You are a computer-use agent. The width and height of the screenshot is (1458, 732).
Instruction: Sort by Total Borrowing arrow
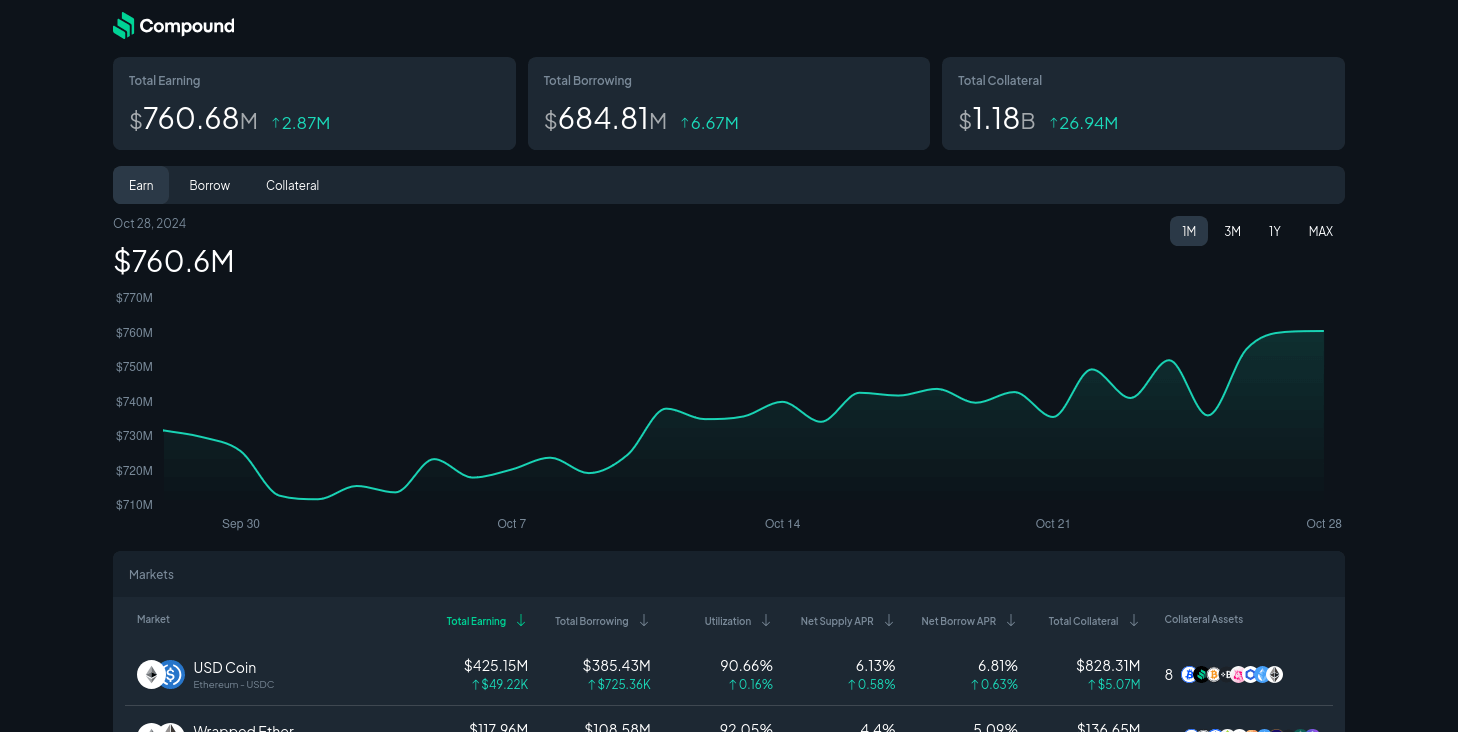pos(644,621)
